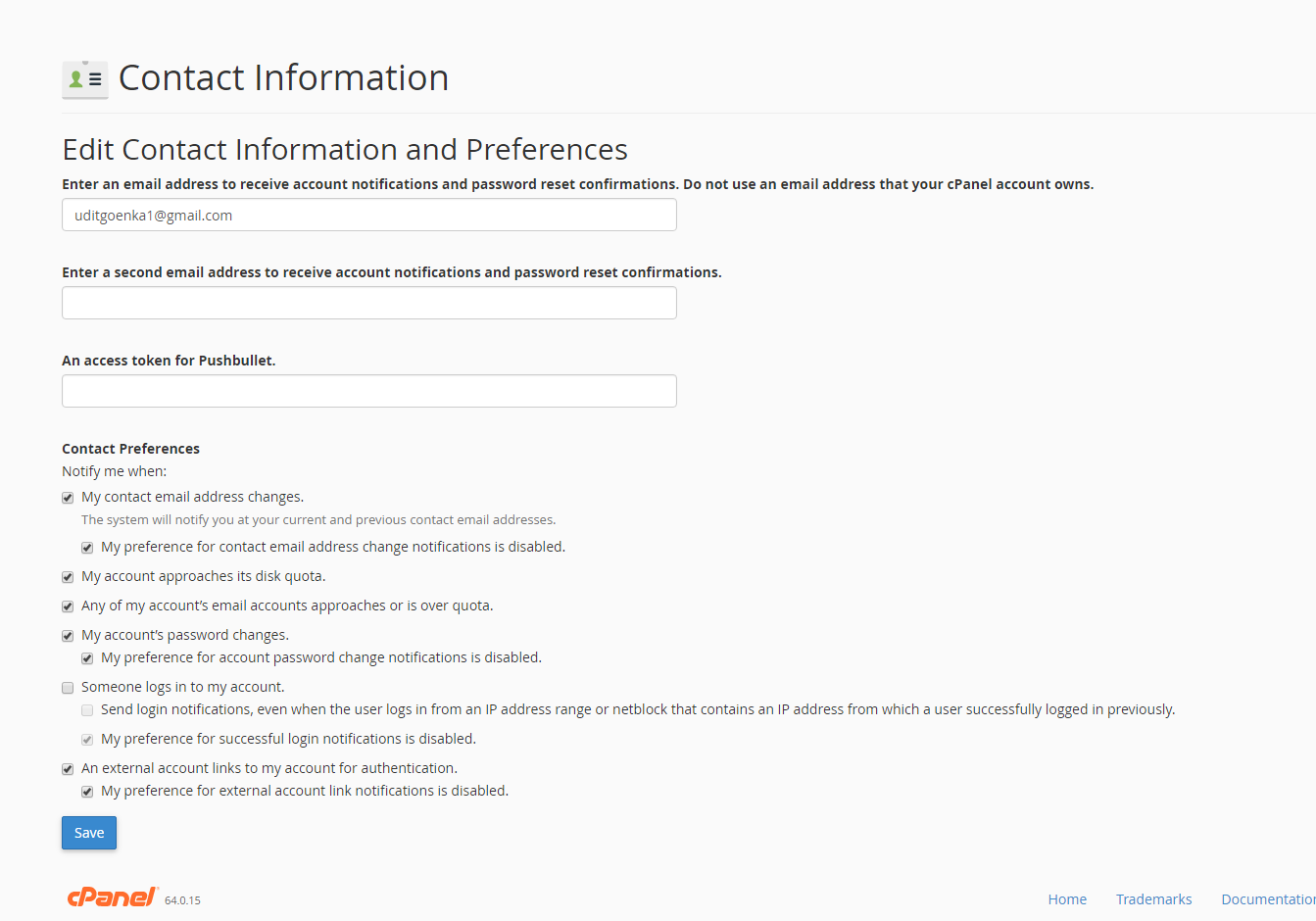Viewport: 1316px width, 921px height.
Task: Open the Home footer link
Action: pyautogui.click(x=1067, y=899)
